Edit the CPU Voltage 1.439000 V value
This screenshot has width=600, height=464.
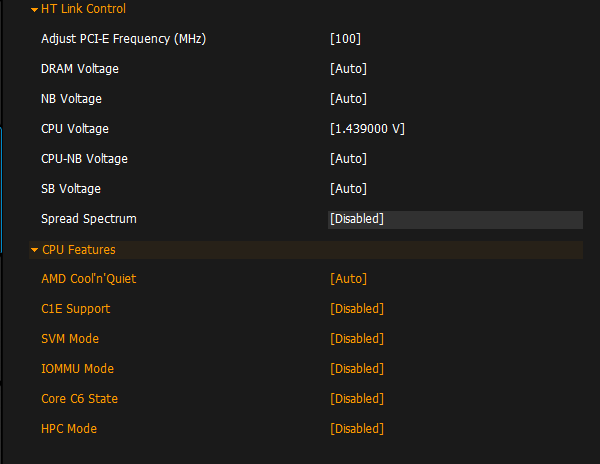367,129
